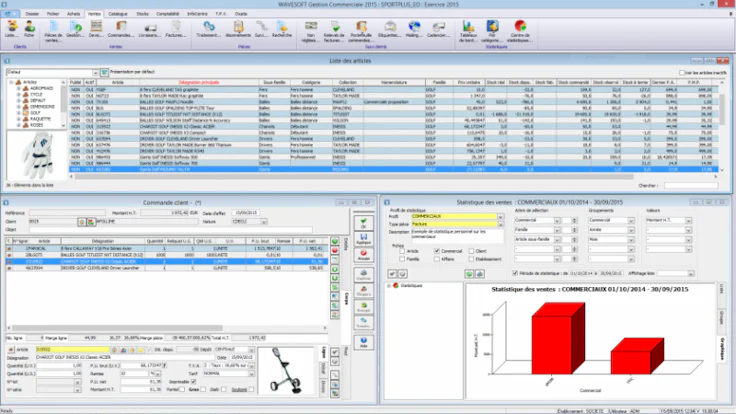Expand the Statistiques tree node
The image size is (736, 414).
390,286
